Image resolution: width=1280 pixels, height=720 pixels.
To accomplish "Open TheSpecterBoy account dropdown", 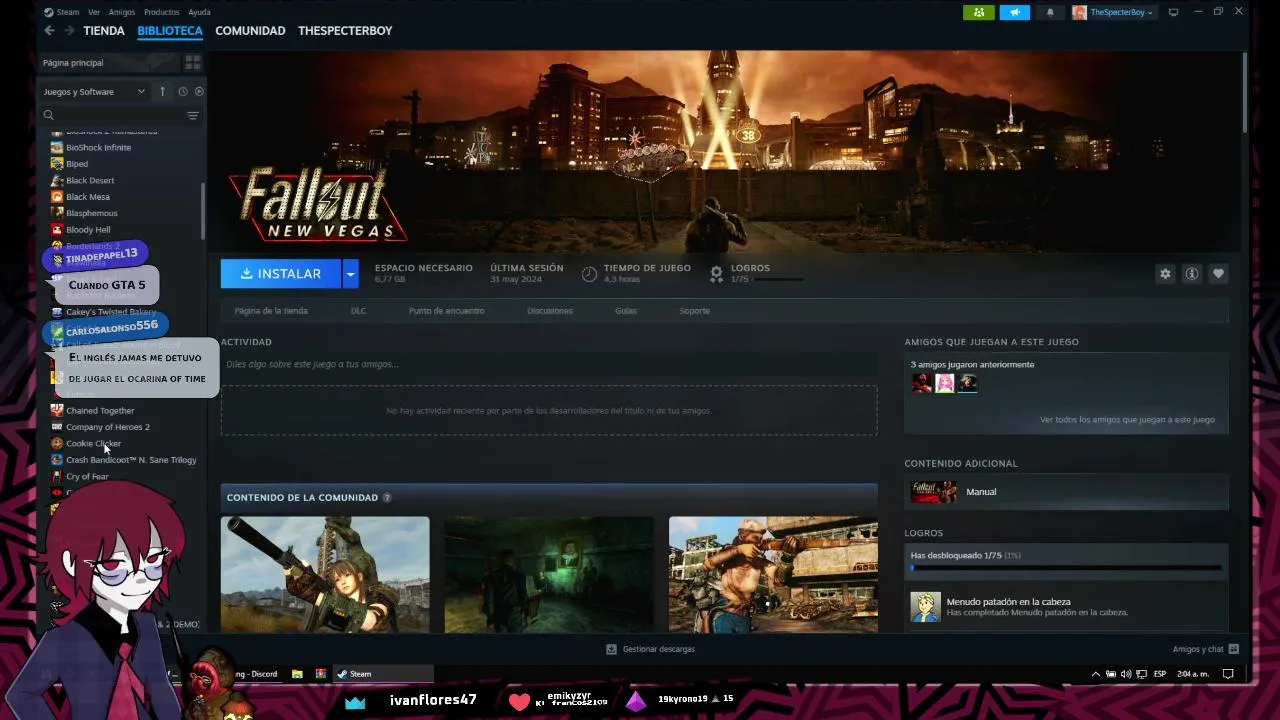I will click(x=1113, y=12).
